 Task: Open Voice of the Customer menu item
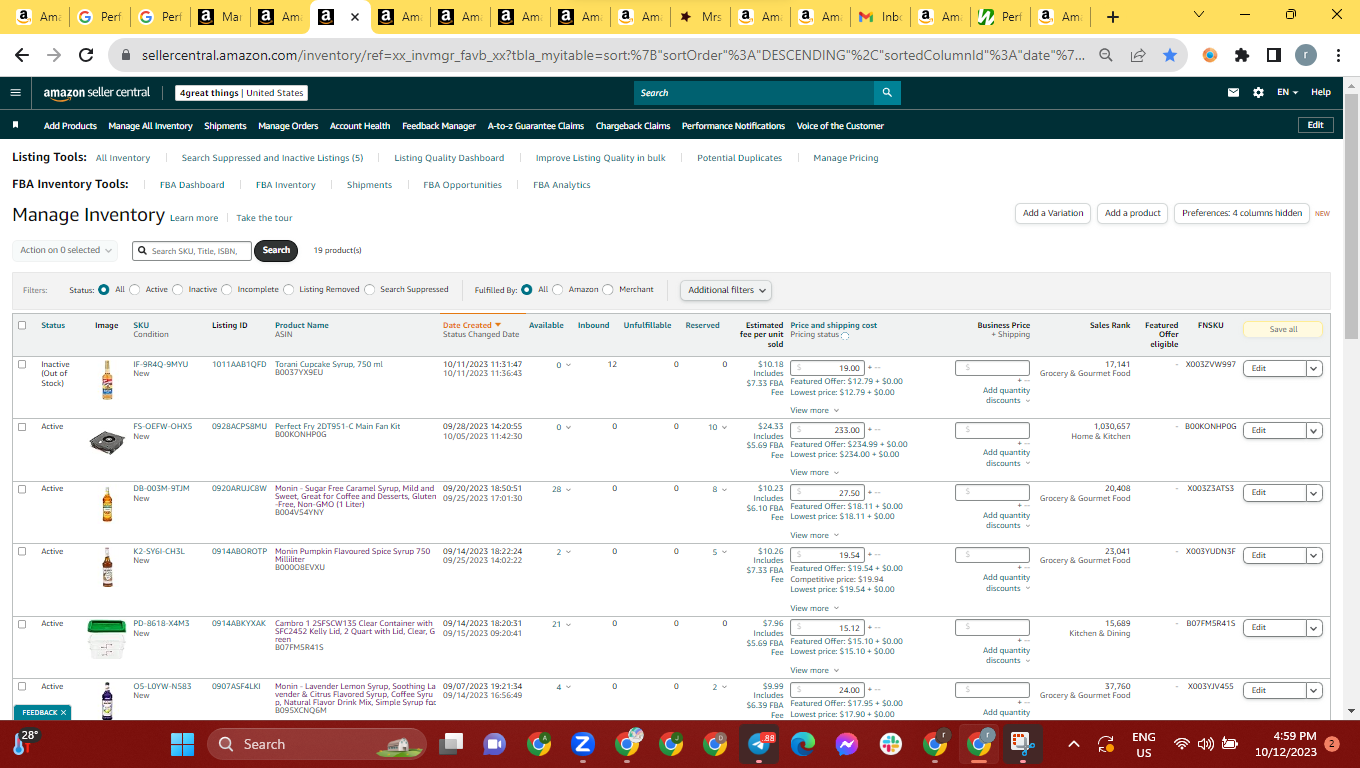840,126
